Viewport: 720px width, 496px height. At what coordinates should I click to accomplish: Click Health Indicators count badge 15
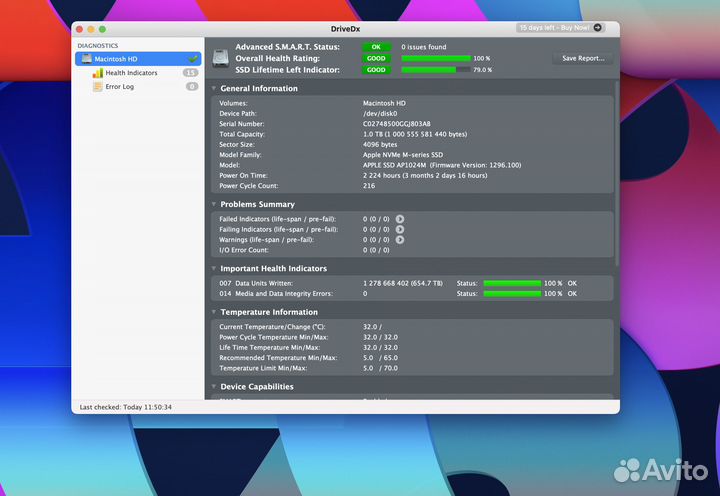(191, 73)
